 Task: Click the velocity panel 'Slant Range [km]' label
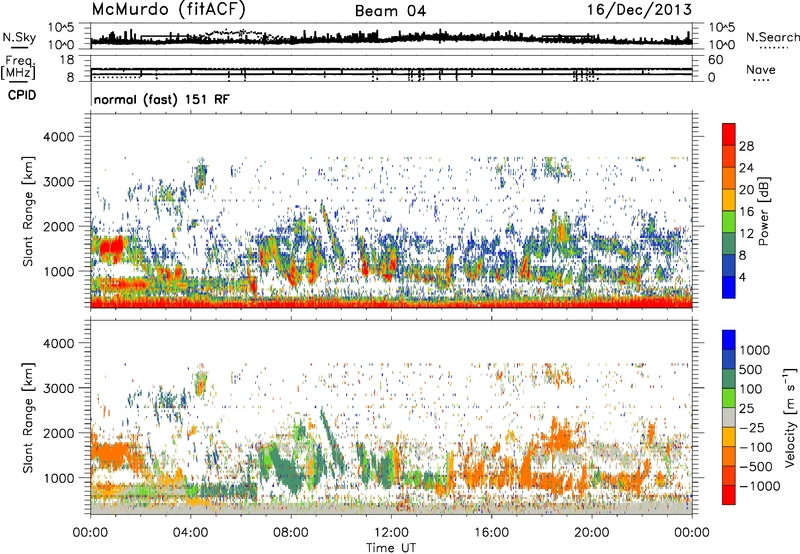28,418
